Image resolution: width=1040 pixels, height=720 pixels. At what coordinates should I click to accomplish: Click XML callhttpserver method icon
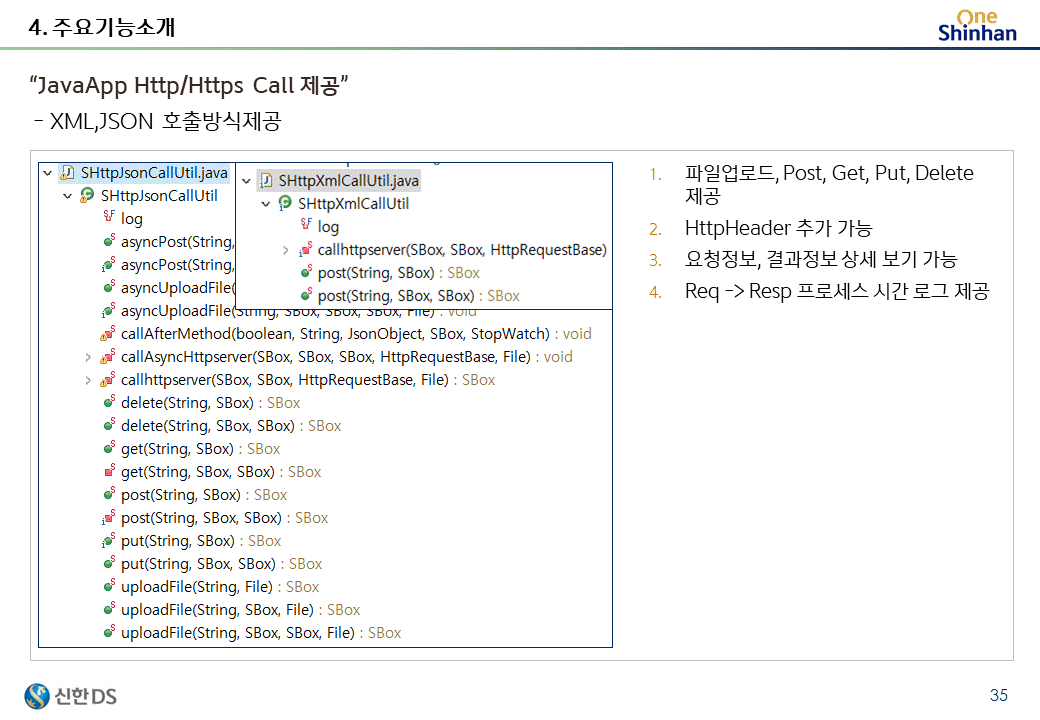[x=306, y=249]
